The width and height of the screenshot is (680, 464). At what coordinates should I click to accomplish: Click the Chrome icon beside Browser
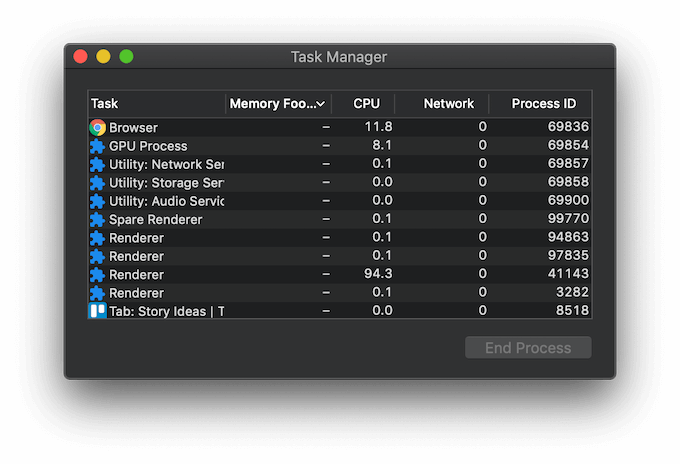(x=98, y=127)
